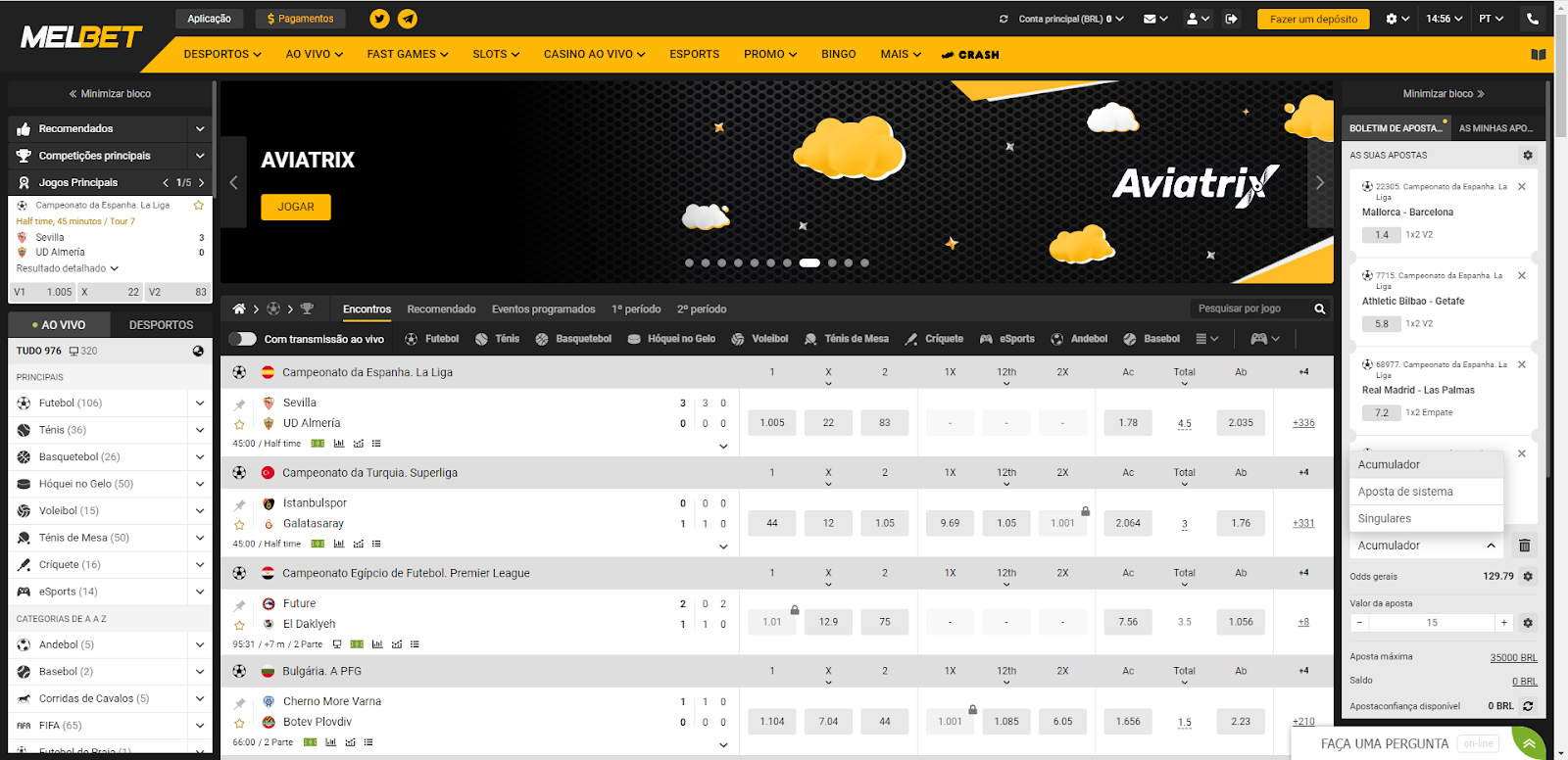Click the Pesquisar por jogo search field
The image size is (1568, 760).
1250,309
